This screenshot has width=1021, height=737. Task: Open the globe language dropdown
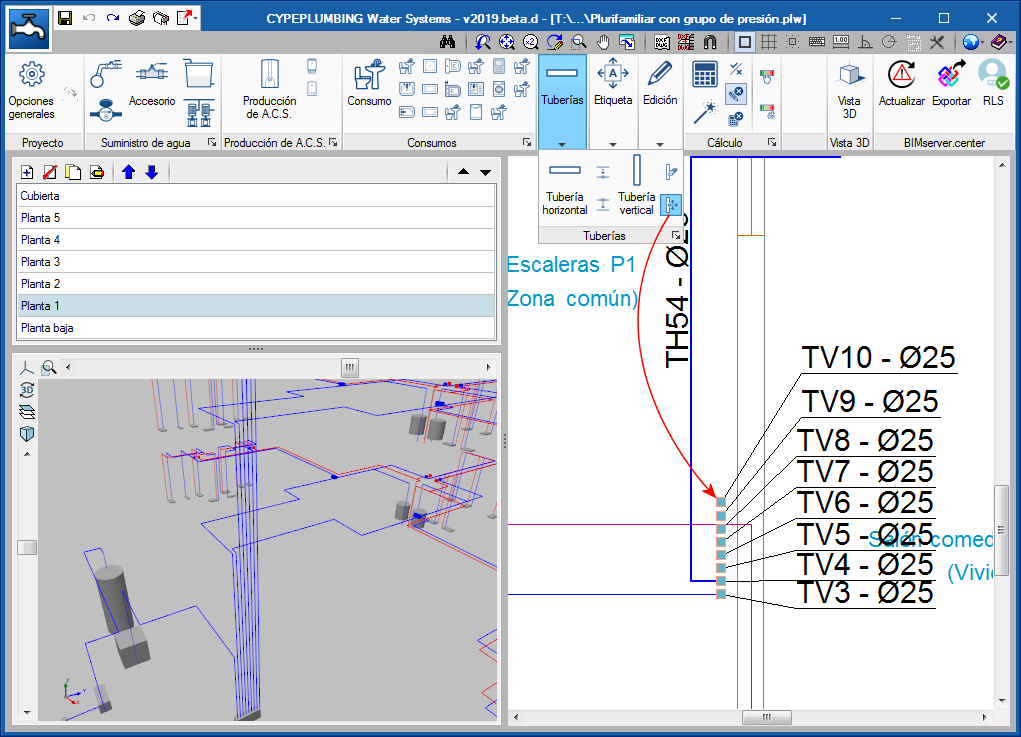click(x=982, y=42)
